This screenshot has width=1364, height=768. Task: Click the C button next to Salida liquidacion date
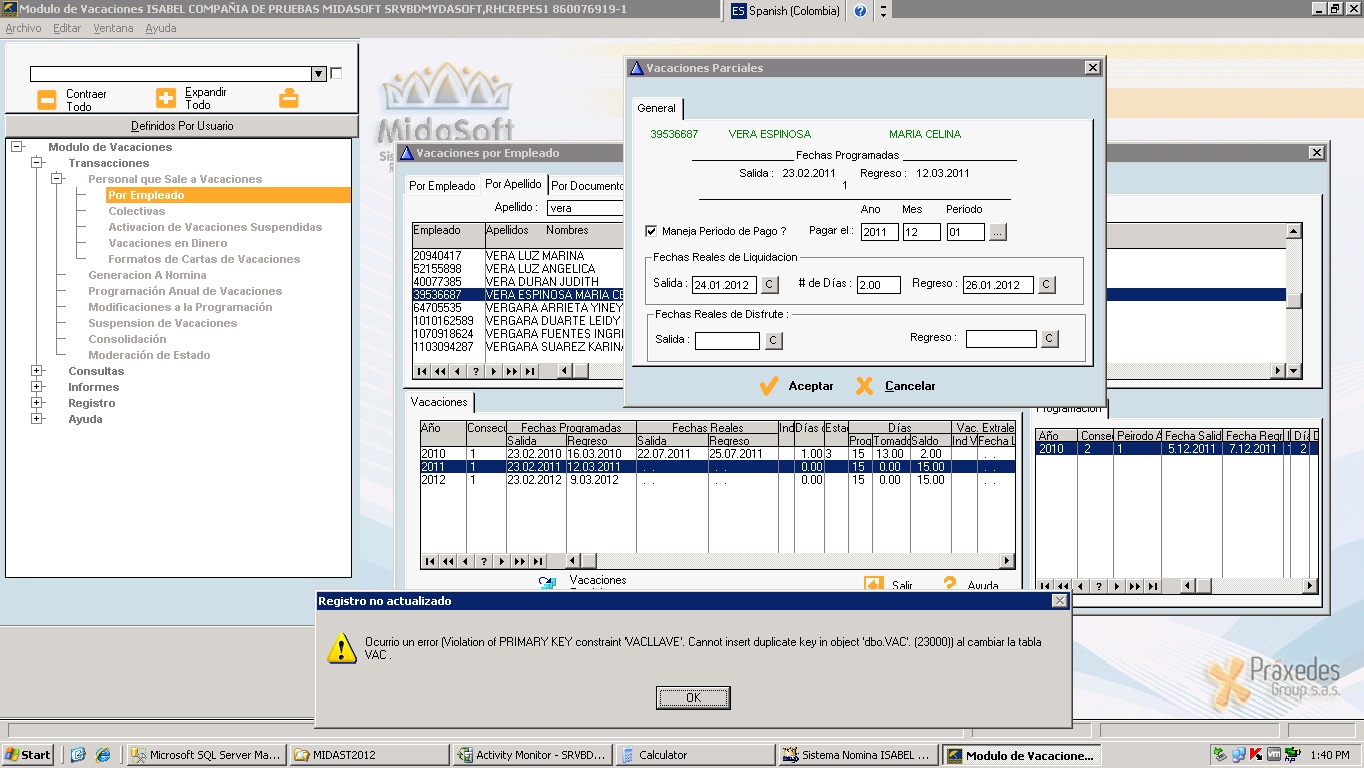pyautogui.click(x=769, y=285)
